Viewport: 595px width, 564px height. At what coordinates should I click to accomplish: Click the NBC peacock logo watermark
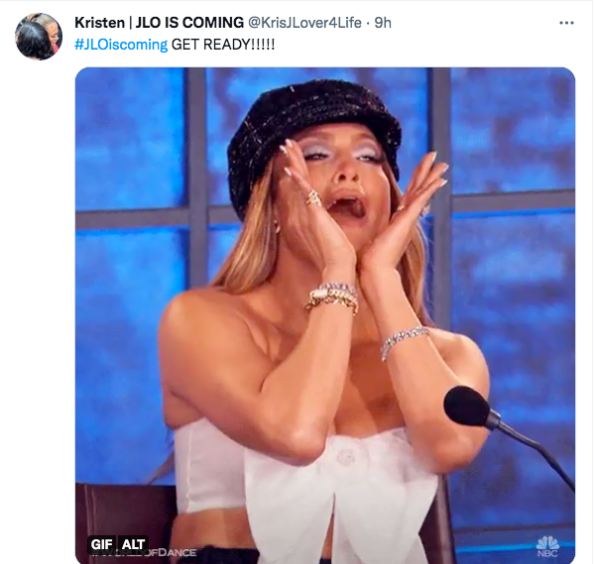tap(548, 547)
